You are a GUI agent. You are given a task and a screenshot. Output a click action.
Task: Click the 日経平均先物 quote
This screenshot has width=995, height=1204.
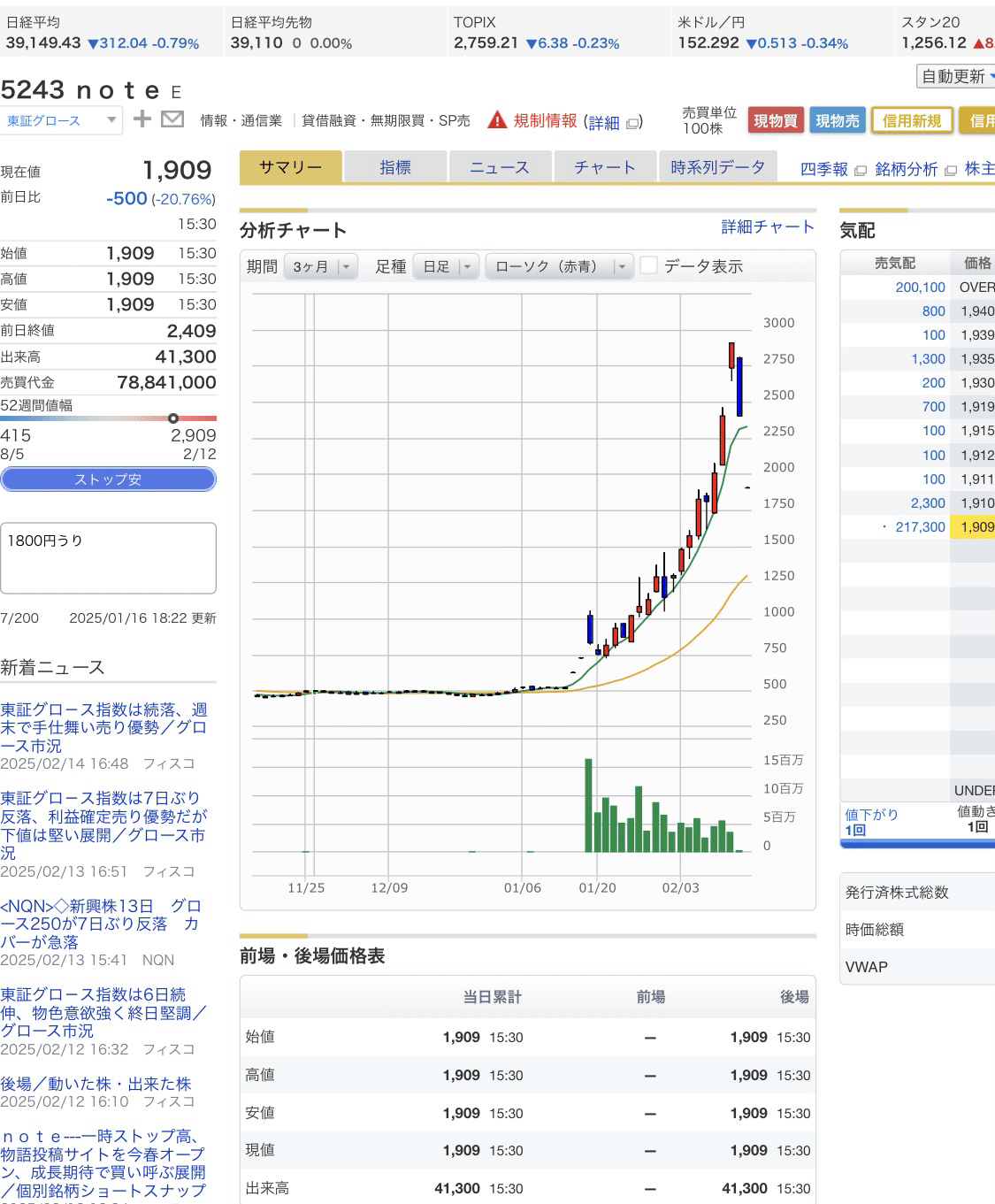[292, 33]
